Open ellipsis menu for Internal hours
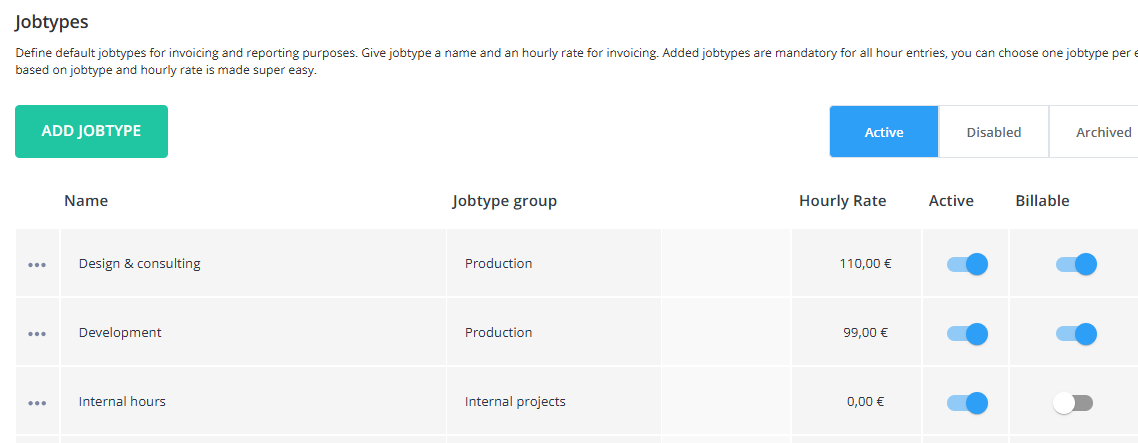The image size is (1138, 443). (37, 403)
